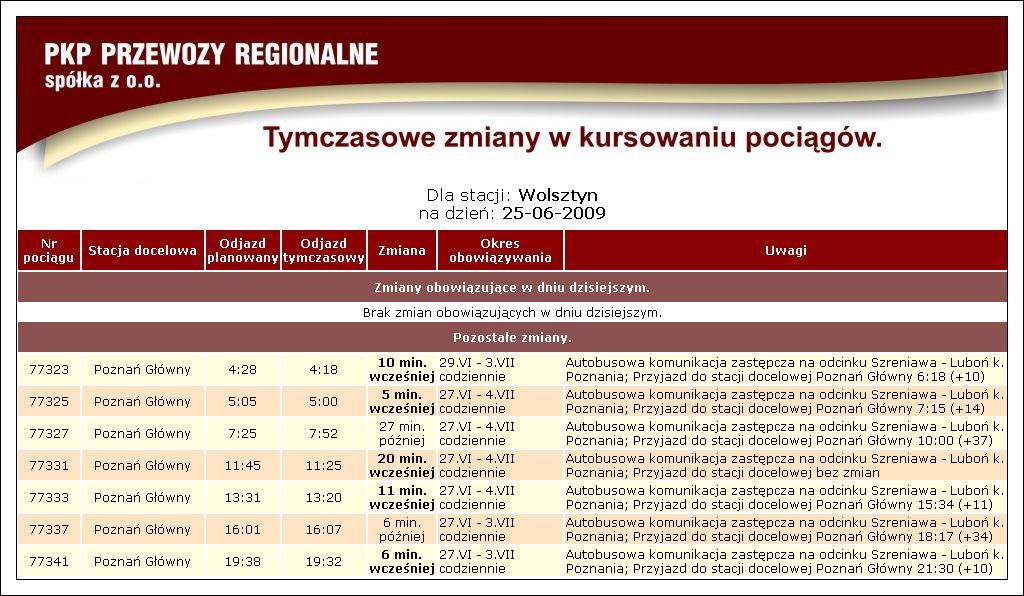
Task: Click remarks for train 77337 ending '18:17 (+34)'
Action: (x=785, y=529)
